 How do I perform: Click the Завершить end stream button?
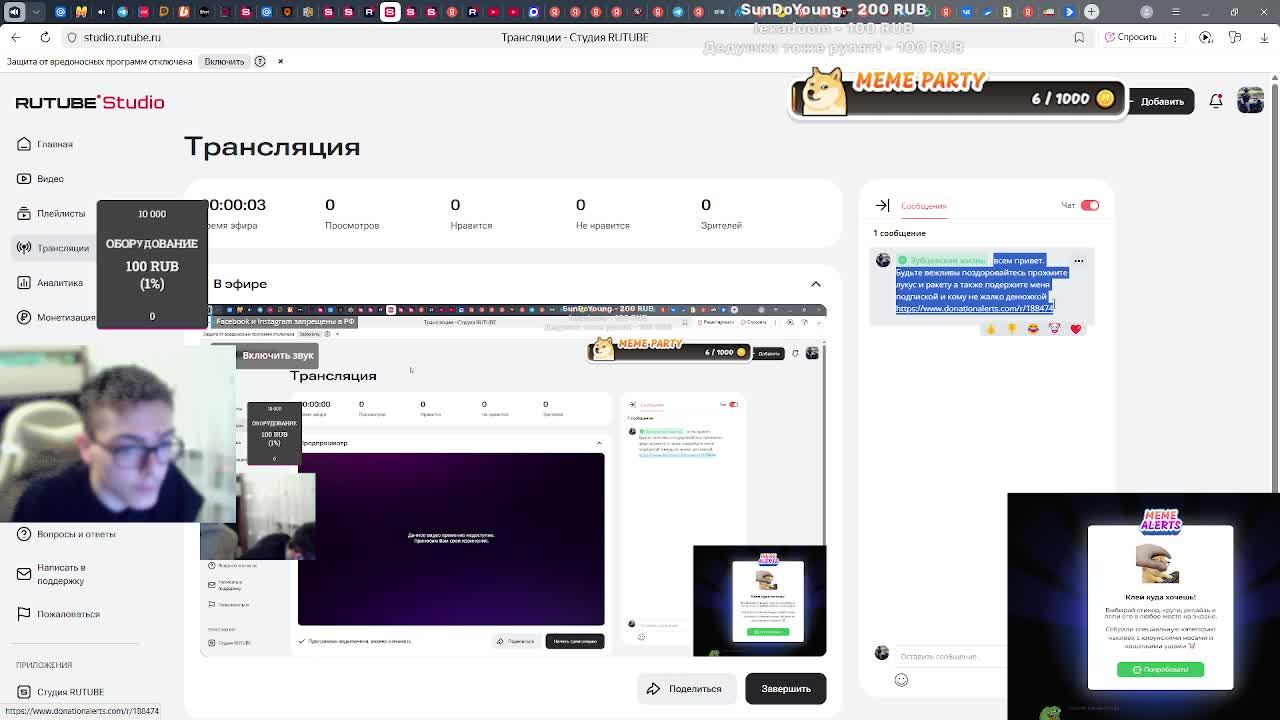pyautogui.click(x=786, y=688)
